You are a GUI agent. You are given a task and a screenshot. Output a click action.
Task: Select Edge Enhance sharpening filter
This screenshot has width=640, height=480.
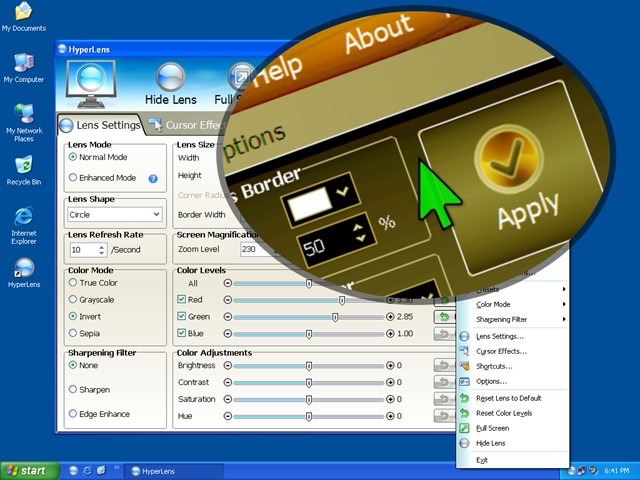(x=100, y=414)
